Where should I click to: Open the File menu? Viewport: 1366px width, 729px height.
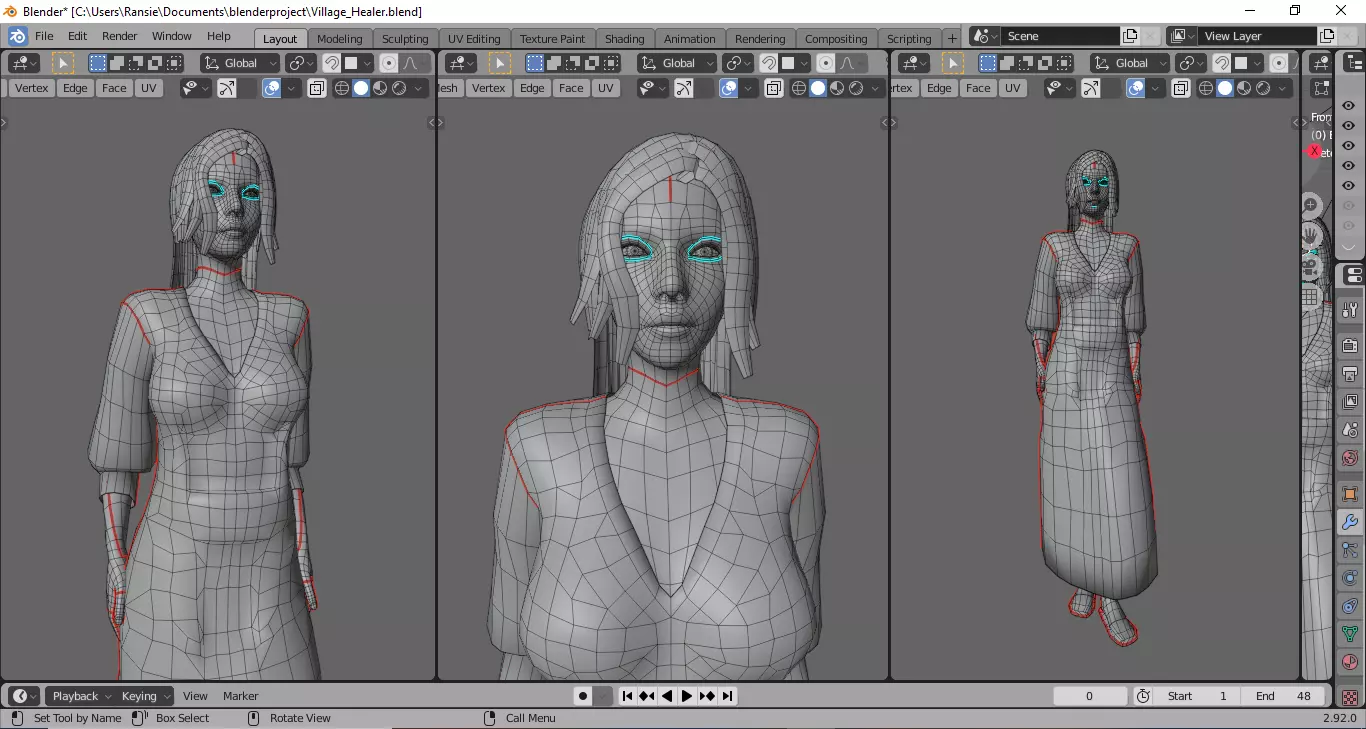point(44,36)
